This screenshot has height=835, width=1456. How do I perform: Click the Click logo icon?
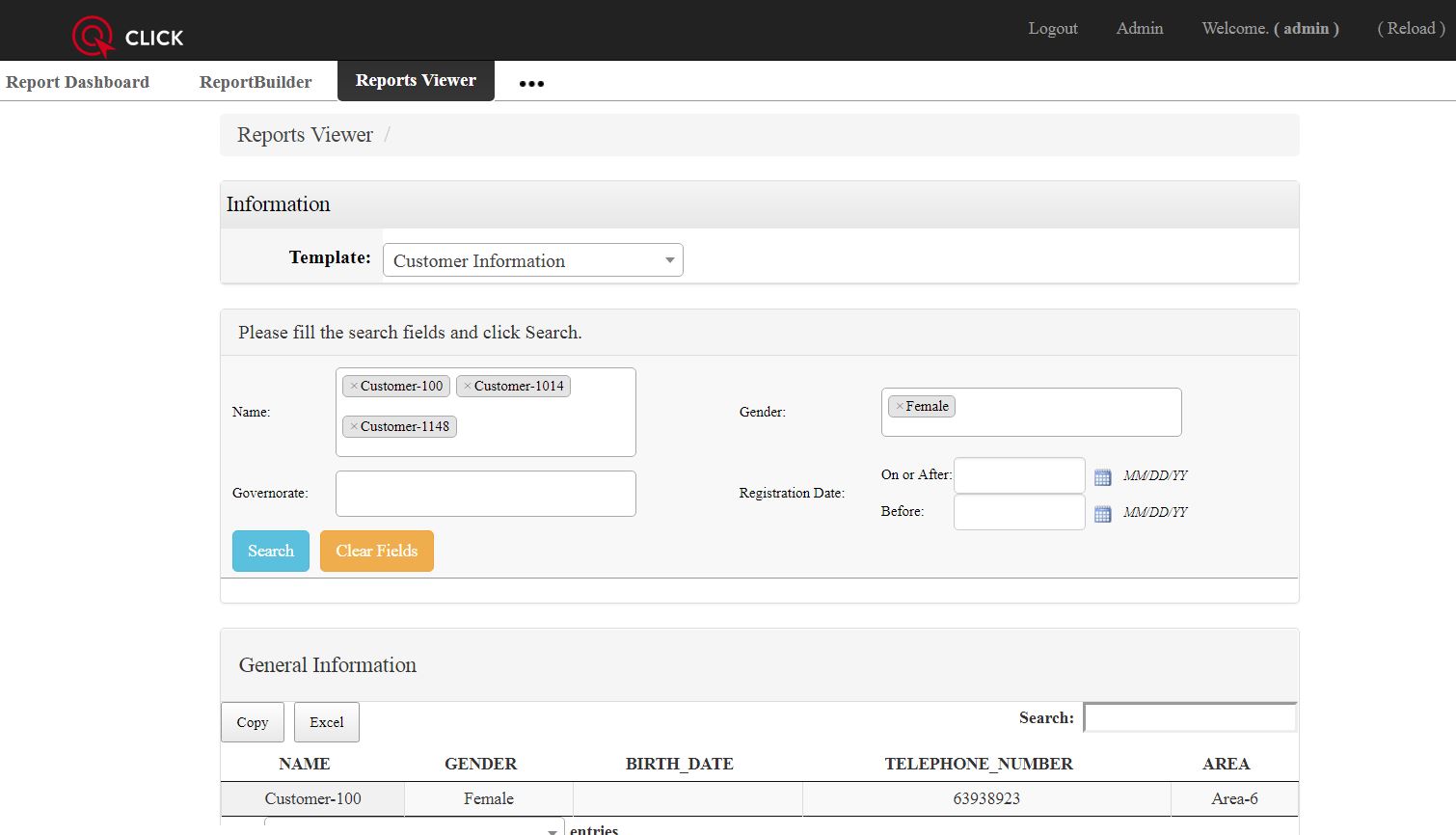pos(94,38)
